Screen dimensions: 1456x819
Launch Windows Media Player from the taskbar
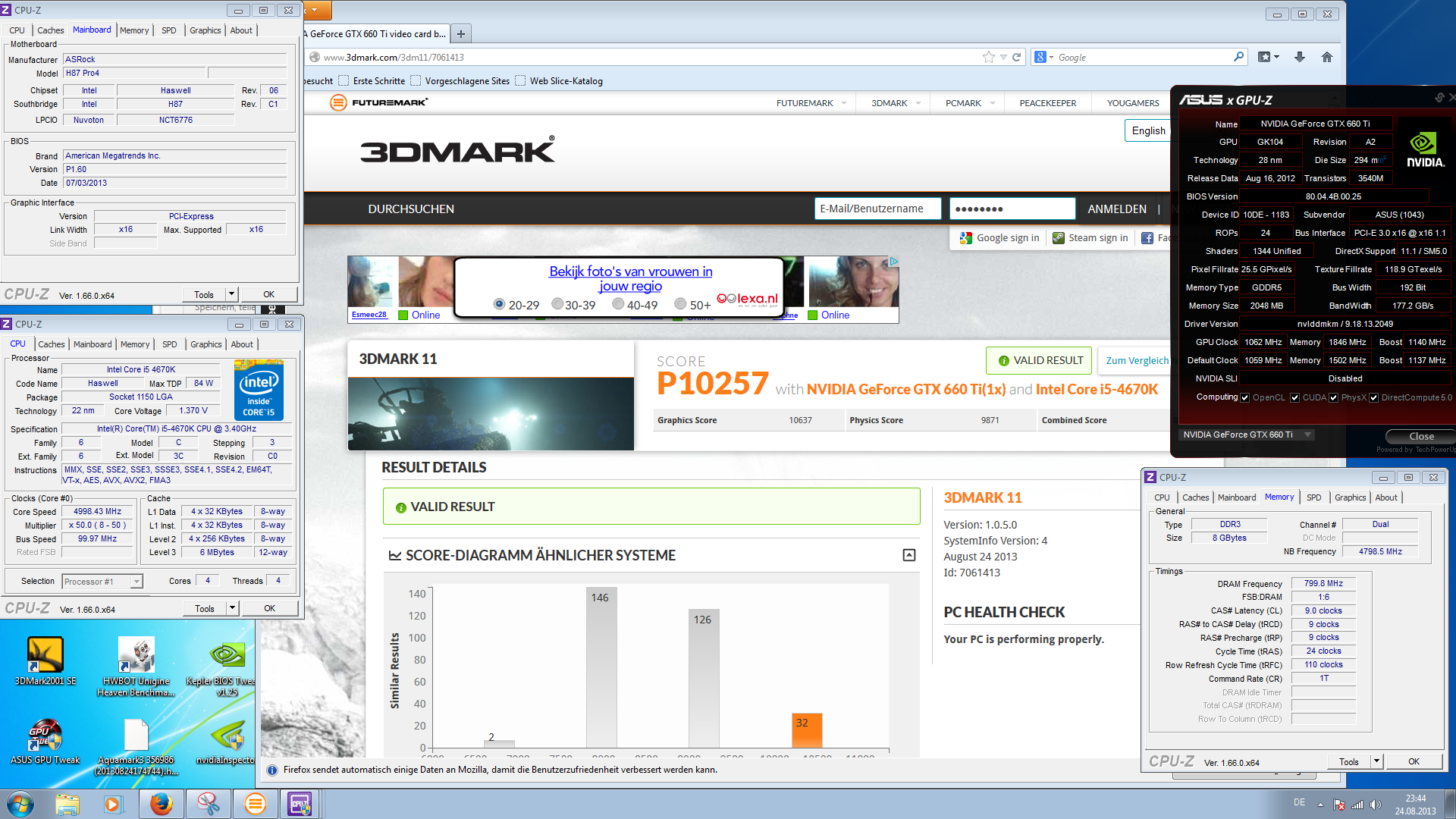pyautogui.click(x=113, y=804)
